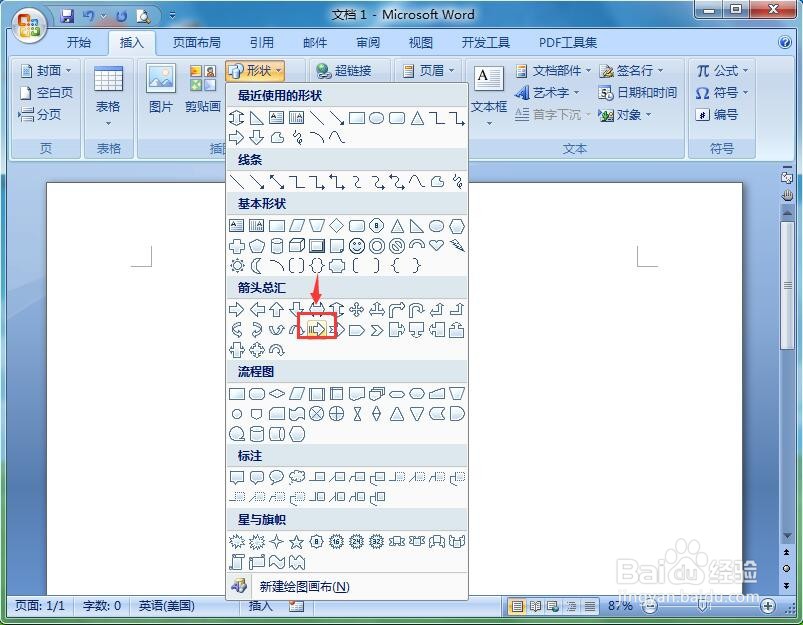The width and height of the screenshot is (803, 625).
Task: Open the 引用 References tab
Action: point(262,43)
